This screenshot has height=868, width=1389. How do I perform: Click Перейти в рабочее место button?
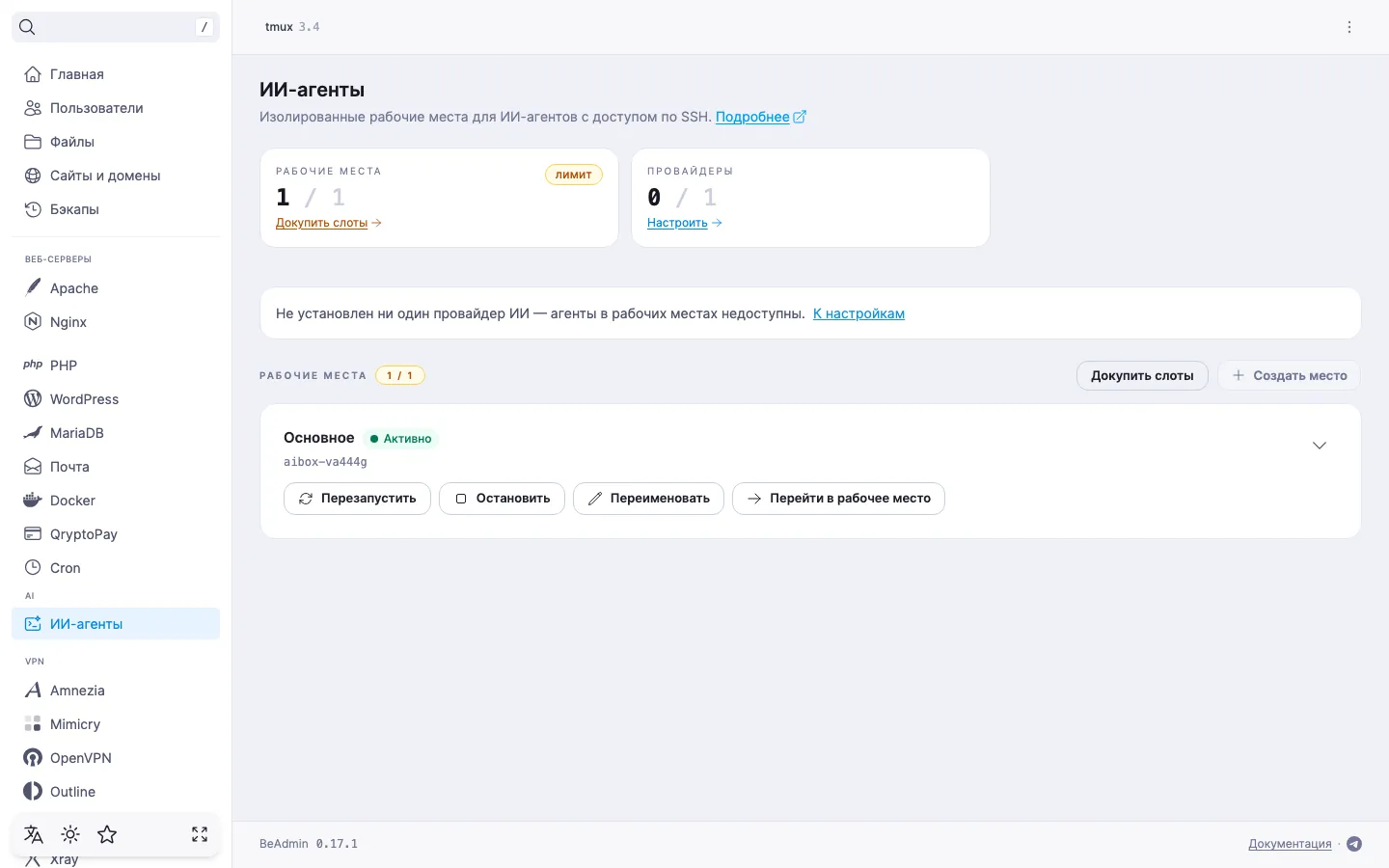(x=838, y=499)
